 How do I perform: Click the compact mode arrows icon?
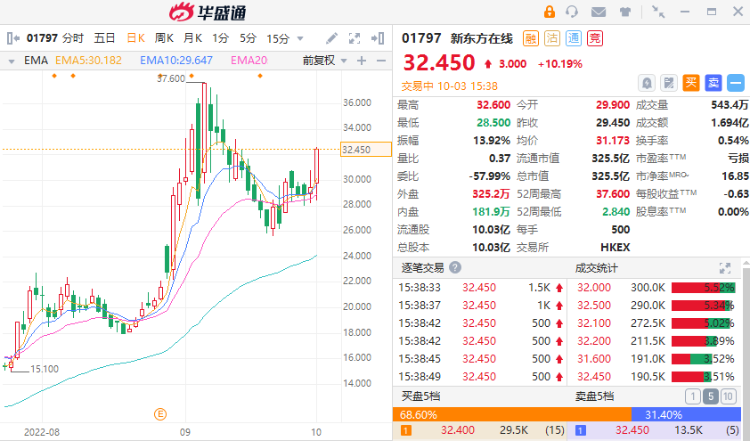coord(659,11)
